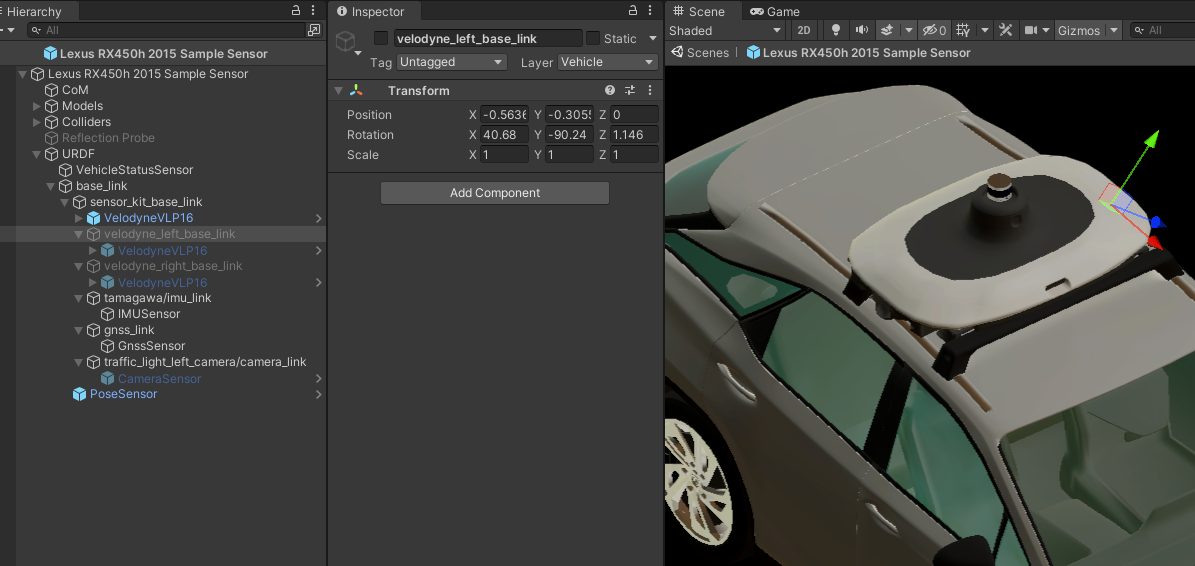Toggle the scene grid snapping icon
1195x566 pixels.
pos(963,31)
